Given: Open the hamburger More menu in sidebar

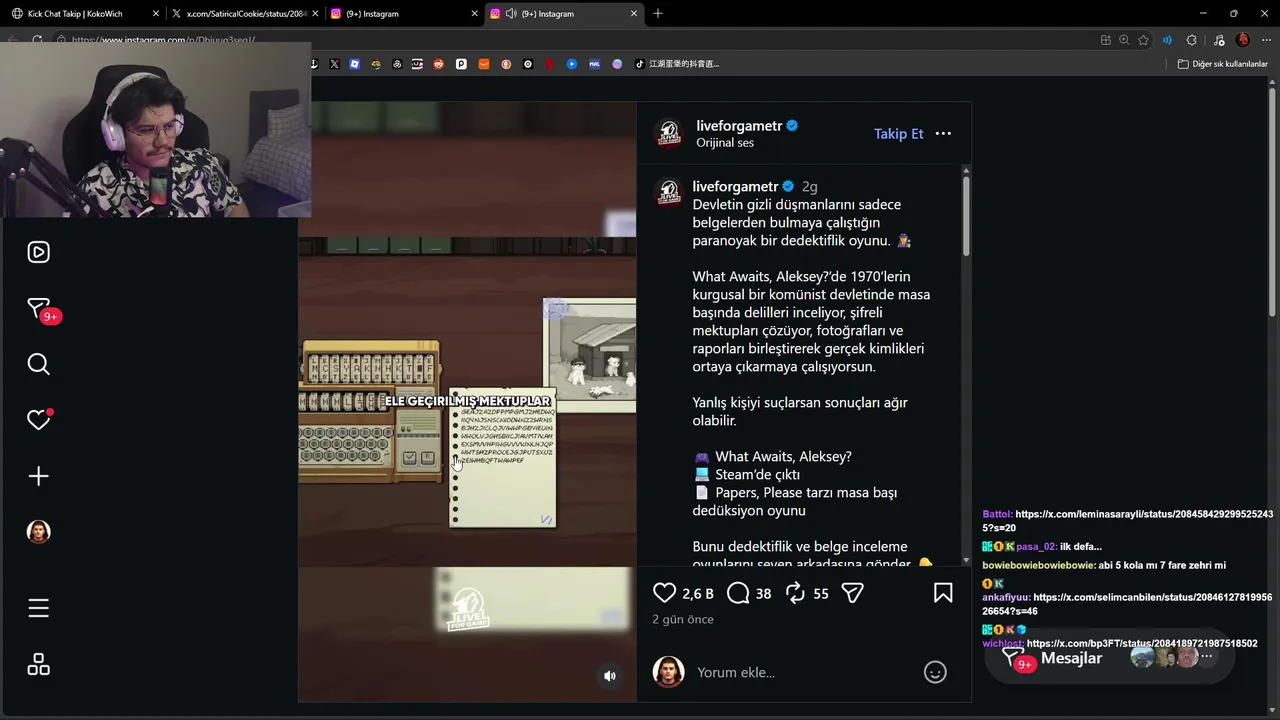Looking at the screenshot, I should pyautogui.click(x=38, y=608).
